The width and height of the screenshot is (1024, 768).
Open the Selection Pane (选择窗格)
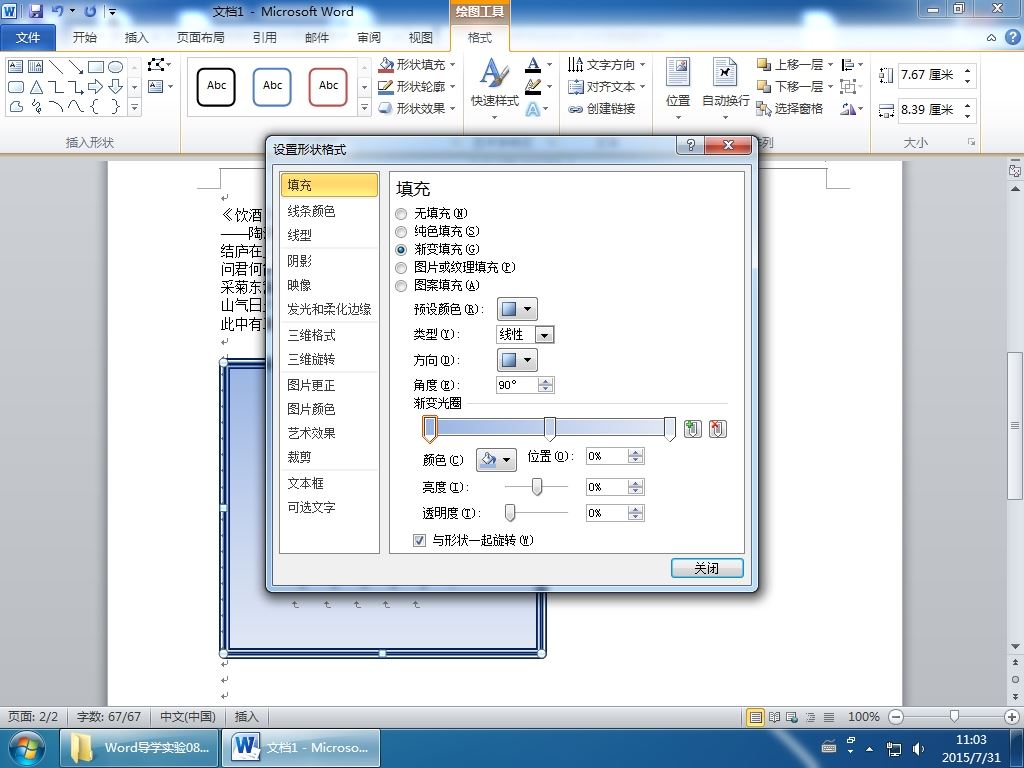point(790,108)
